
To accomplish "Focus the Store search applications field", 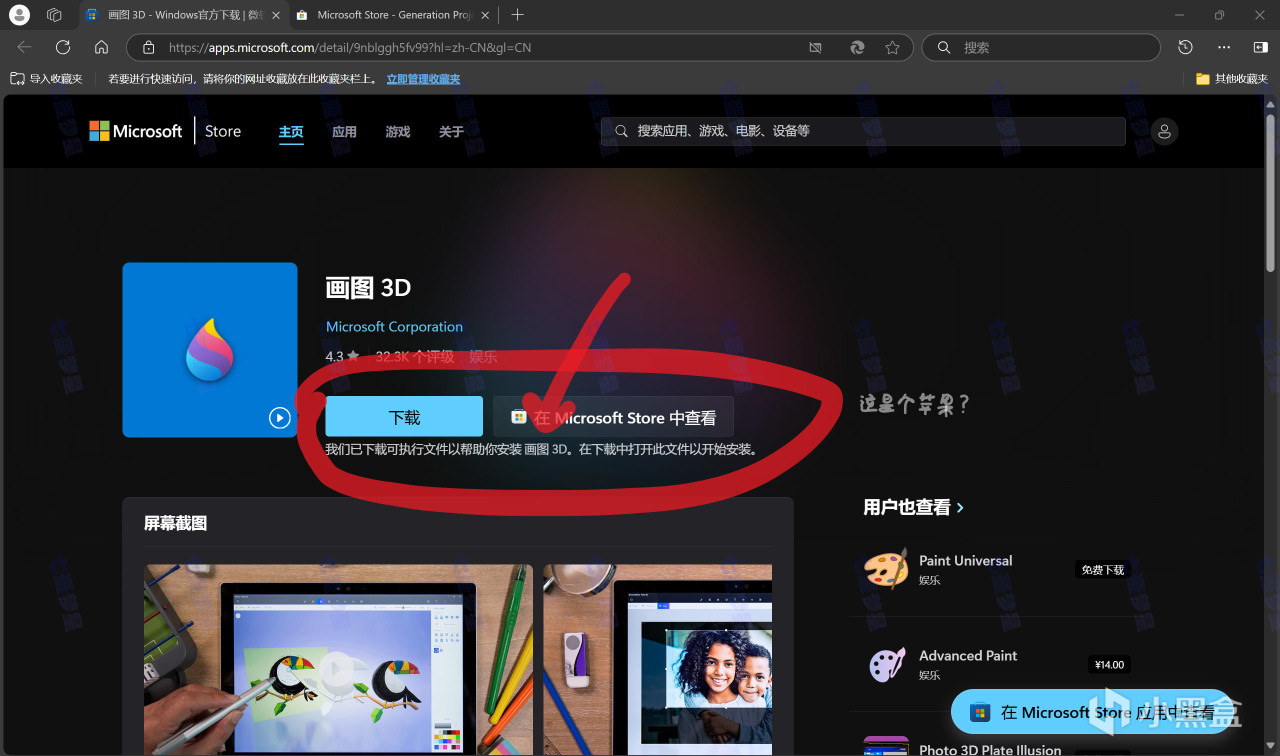I will (x=863, y=131).
